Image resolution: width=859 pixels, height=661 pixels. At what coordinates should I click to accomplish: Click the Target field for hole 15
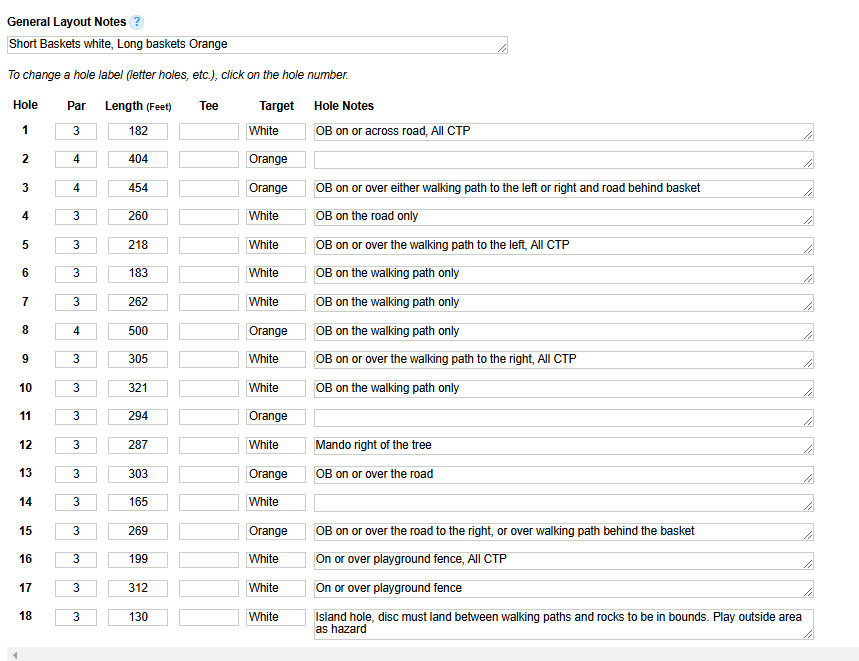[276, 531]
